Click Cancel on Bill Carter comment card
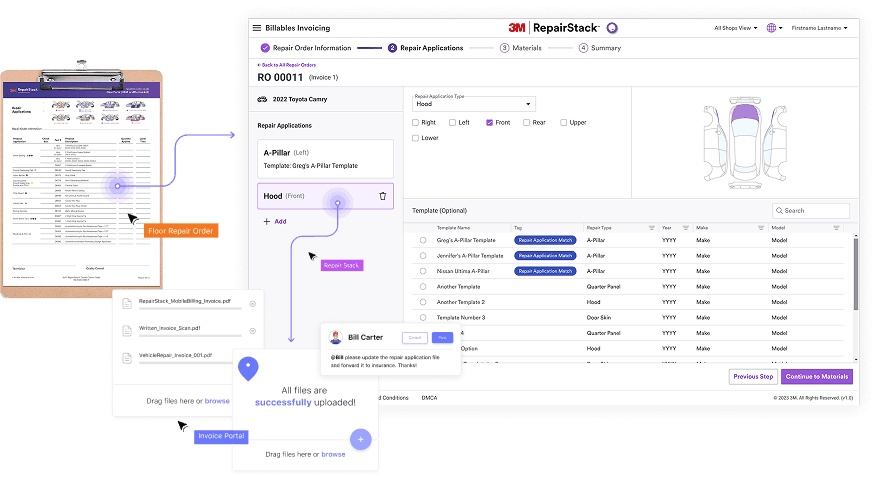The image size is (880, 477). (415, 337)
